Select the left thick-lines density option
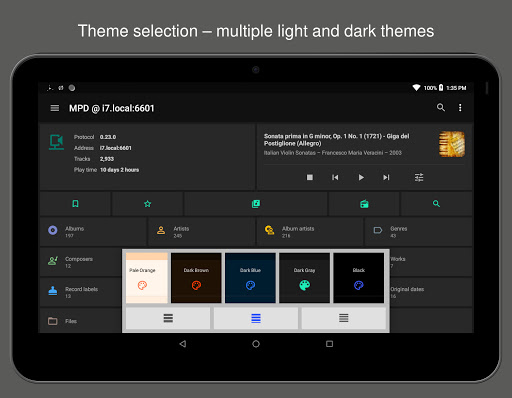Image resolution: width=512 pixels, height=398 pixels. [168, 318]
